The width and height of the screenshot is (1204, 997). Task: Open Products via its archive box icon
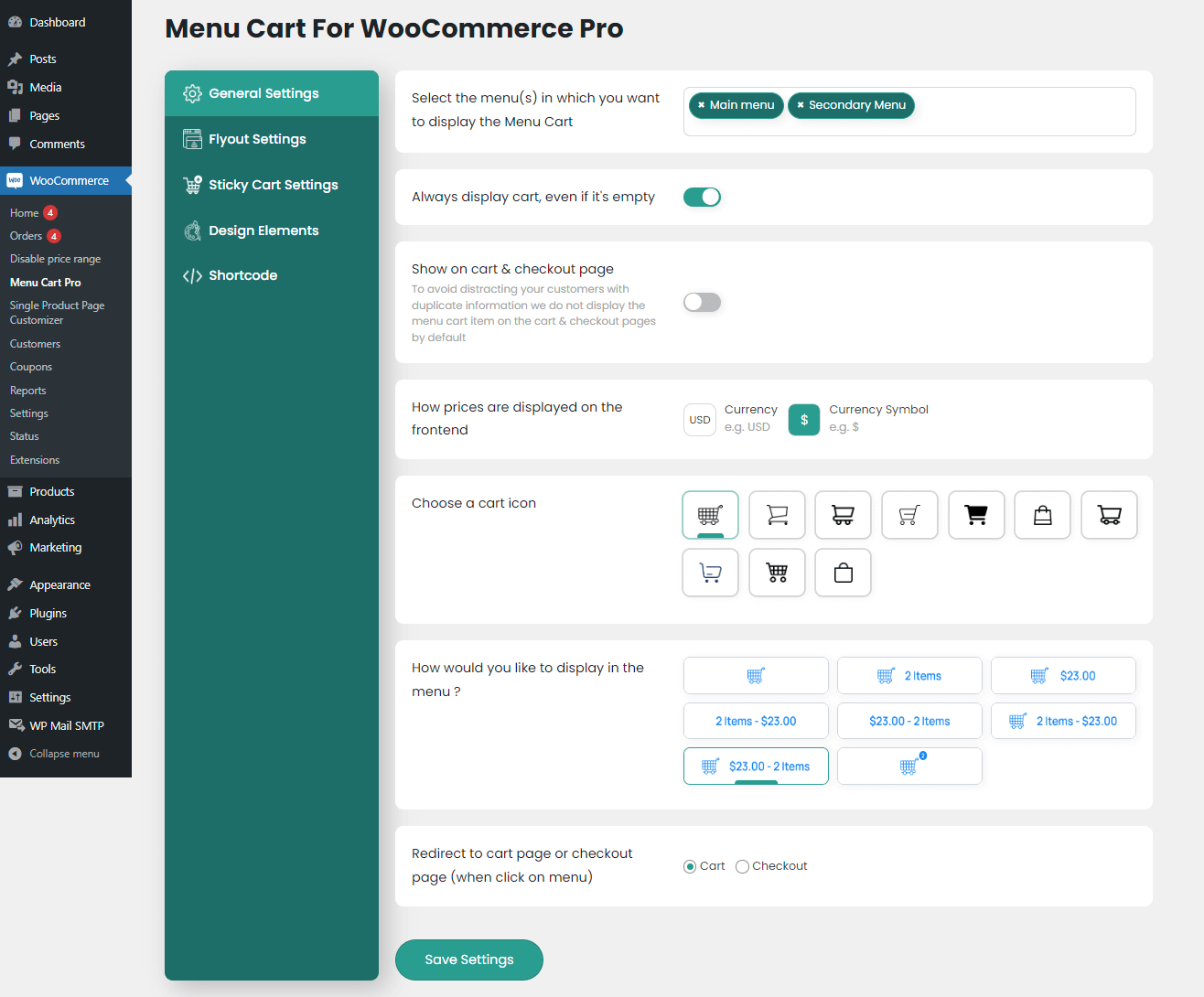coord(15,491)
